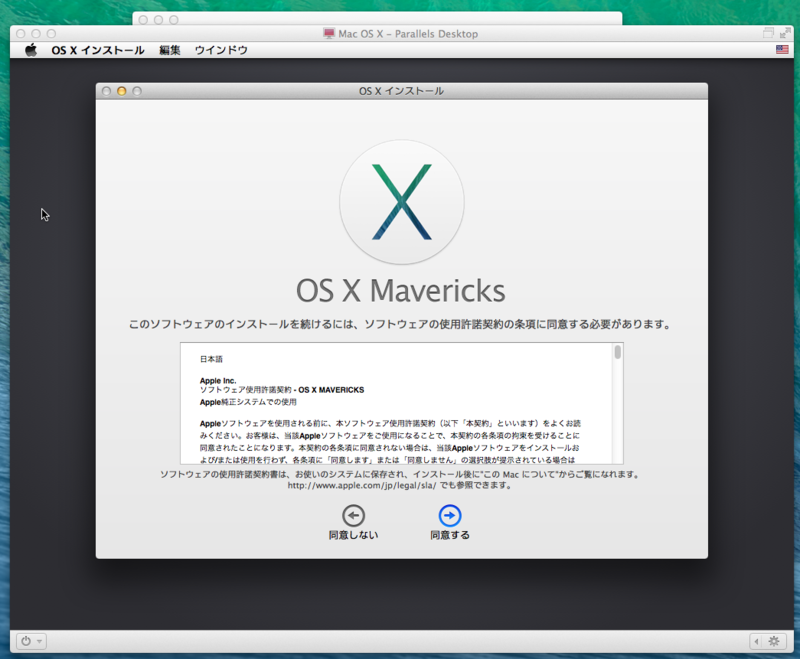The image size is (800, 659).
Task: Open the OS X インストール menu
Action: [x=97, y=50]
